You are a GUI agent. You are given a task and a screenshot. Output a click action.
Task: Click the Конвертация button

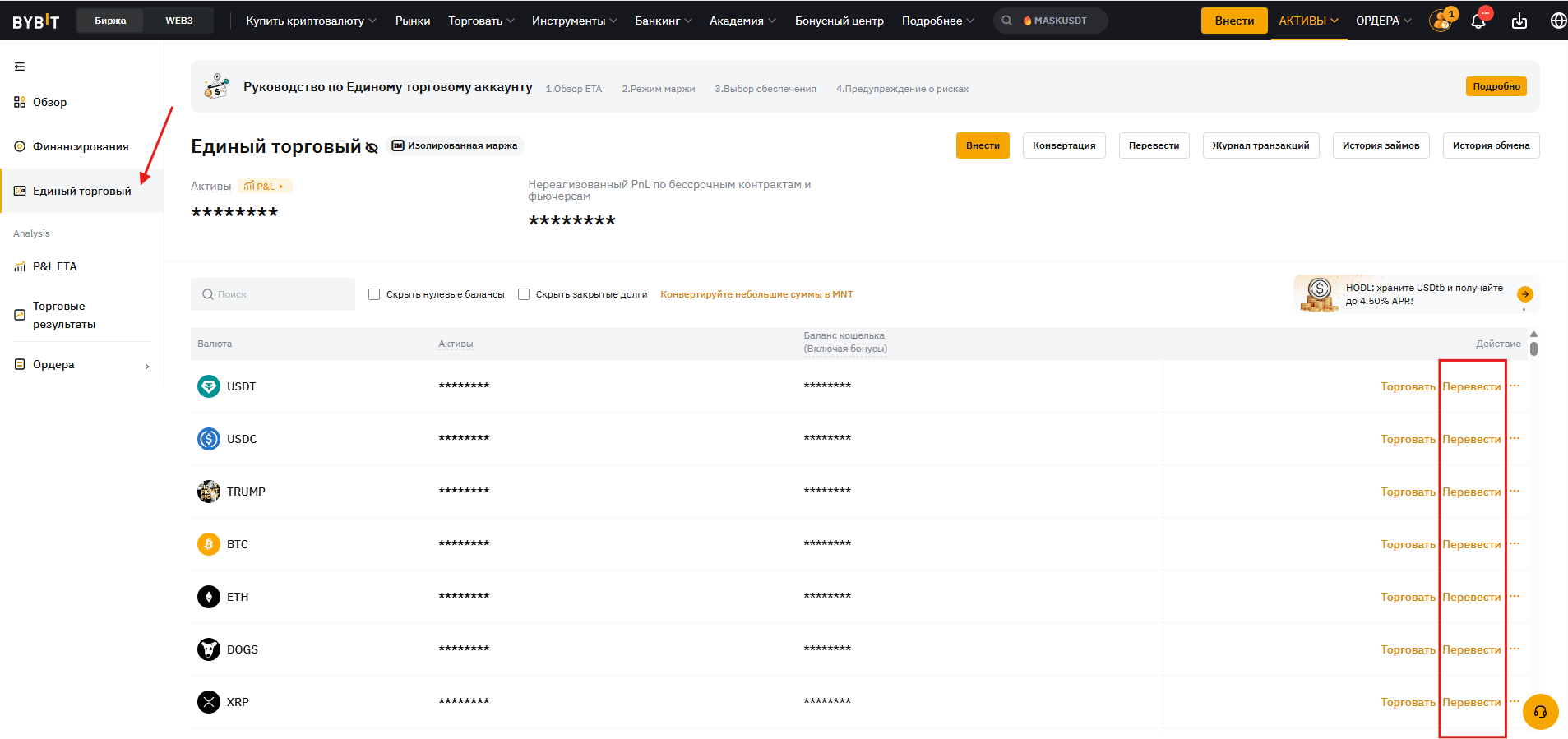point(1064,145)
